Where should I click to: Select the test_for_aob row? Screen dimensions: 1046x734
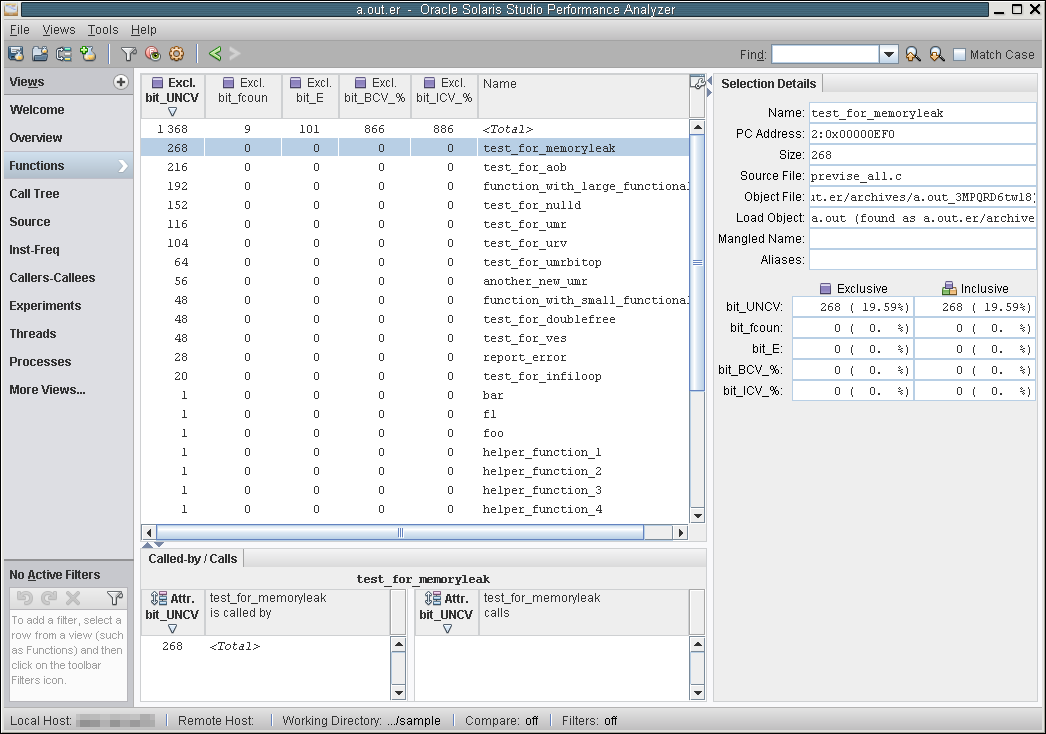(x=414, y=167)
